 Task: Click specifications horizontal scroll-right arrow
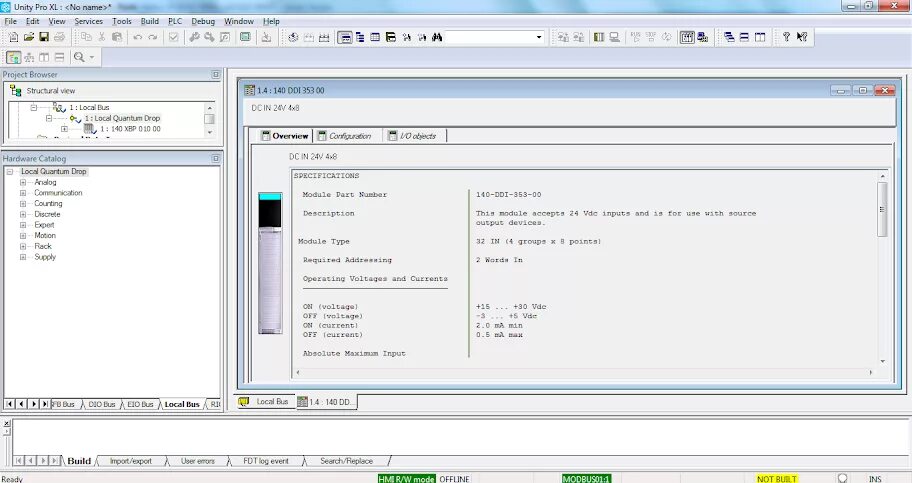[871, 372]
